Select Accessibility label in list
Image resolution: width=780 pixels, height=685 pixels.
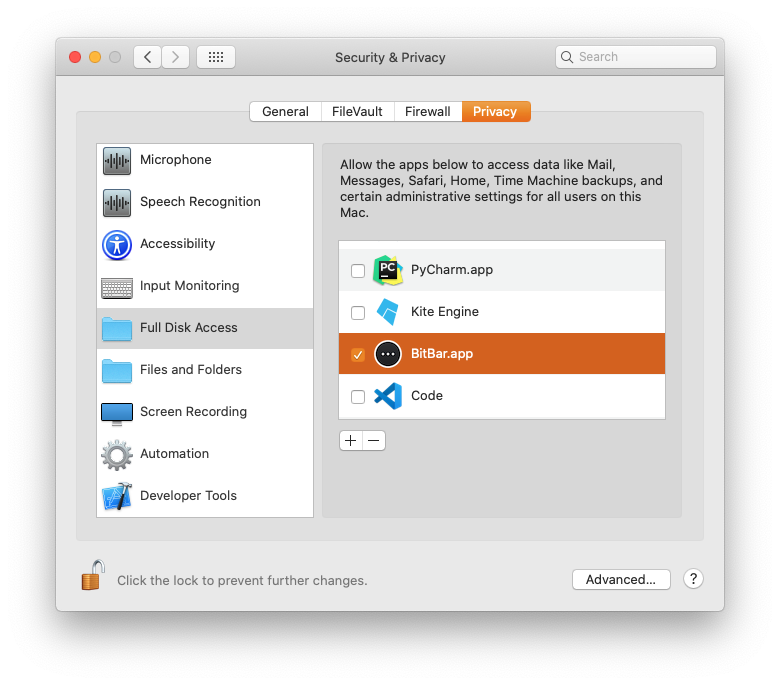(178, 244)
